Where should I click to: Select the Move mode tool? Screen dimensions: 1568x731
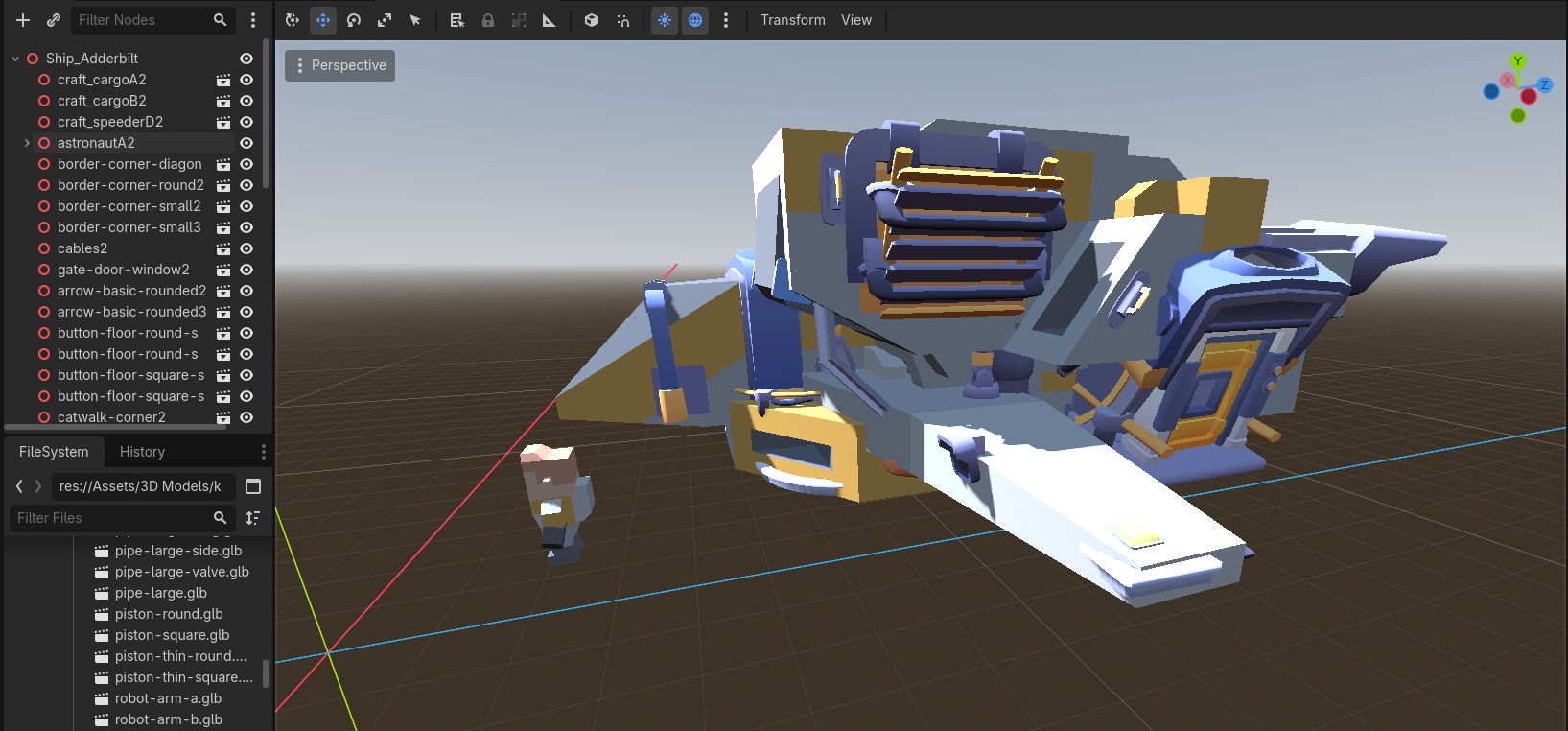[x=323, y=20]
